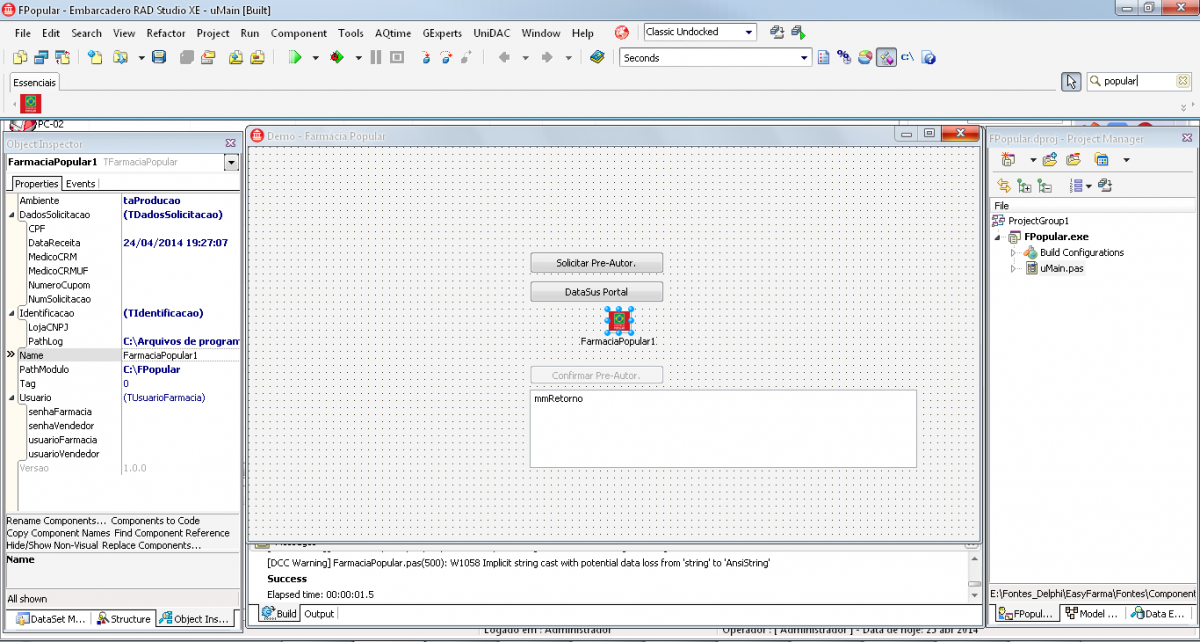This screenshot has width=1200, height=642.
Task: Click the percent profiling toolbar icon
Action: [844, 58]
